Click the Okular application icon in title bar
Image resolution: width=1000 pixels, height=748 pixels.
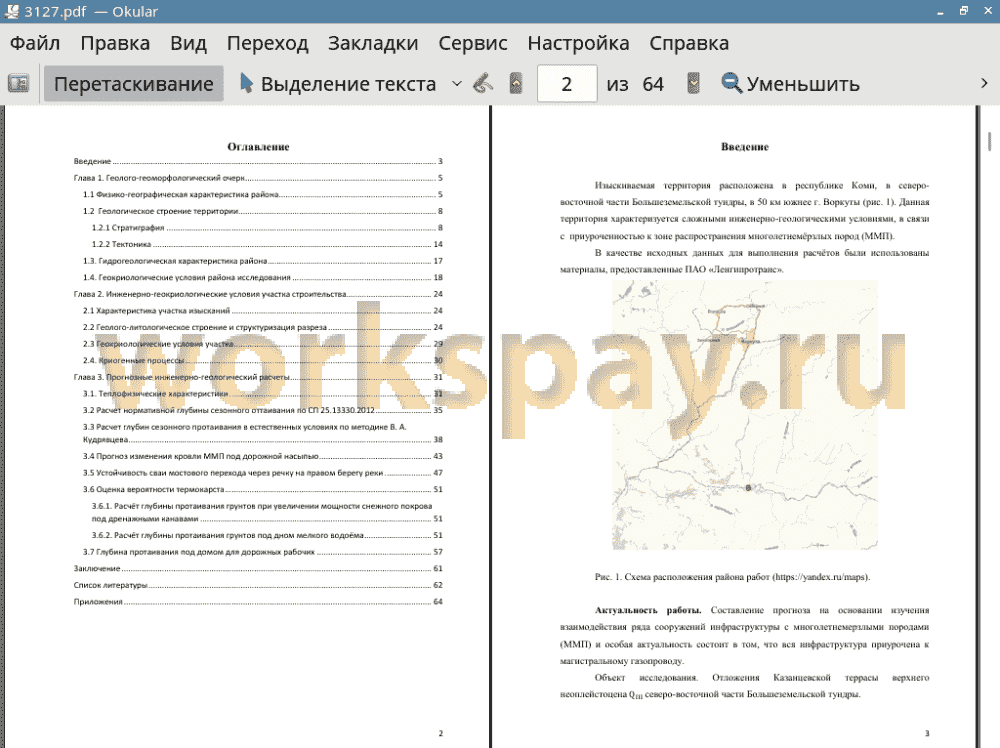pyautogui.click(x=11, y=11)
